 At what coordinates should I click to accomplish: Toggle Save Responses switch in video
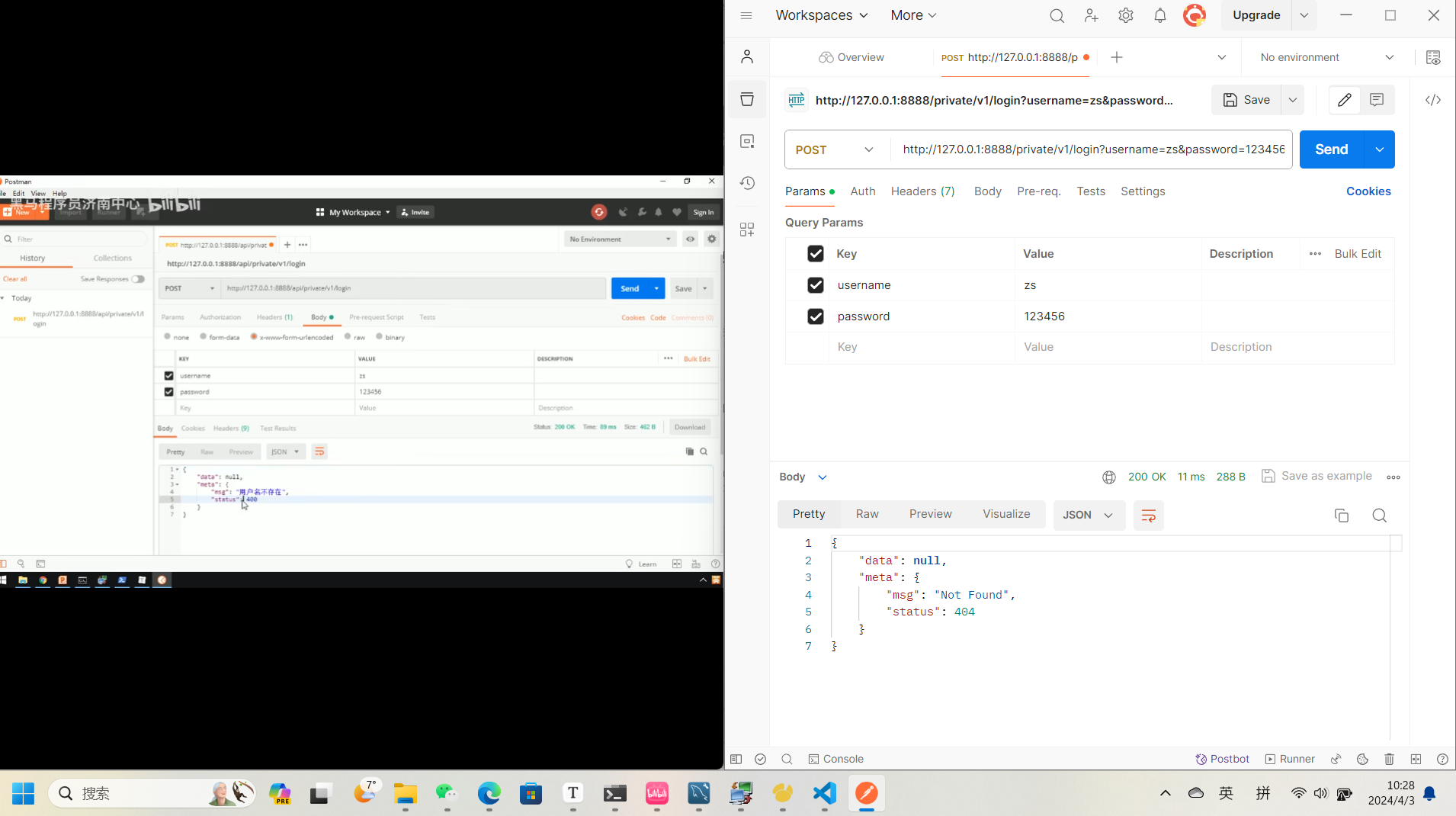coord(138,279)
